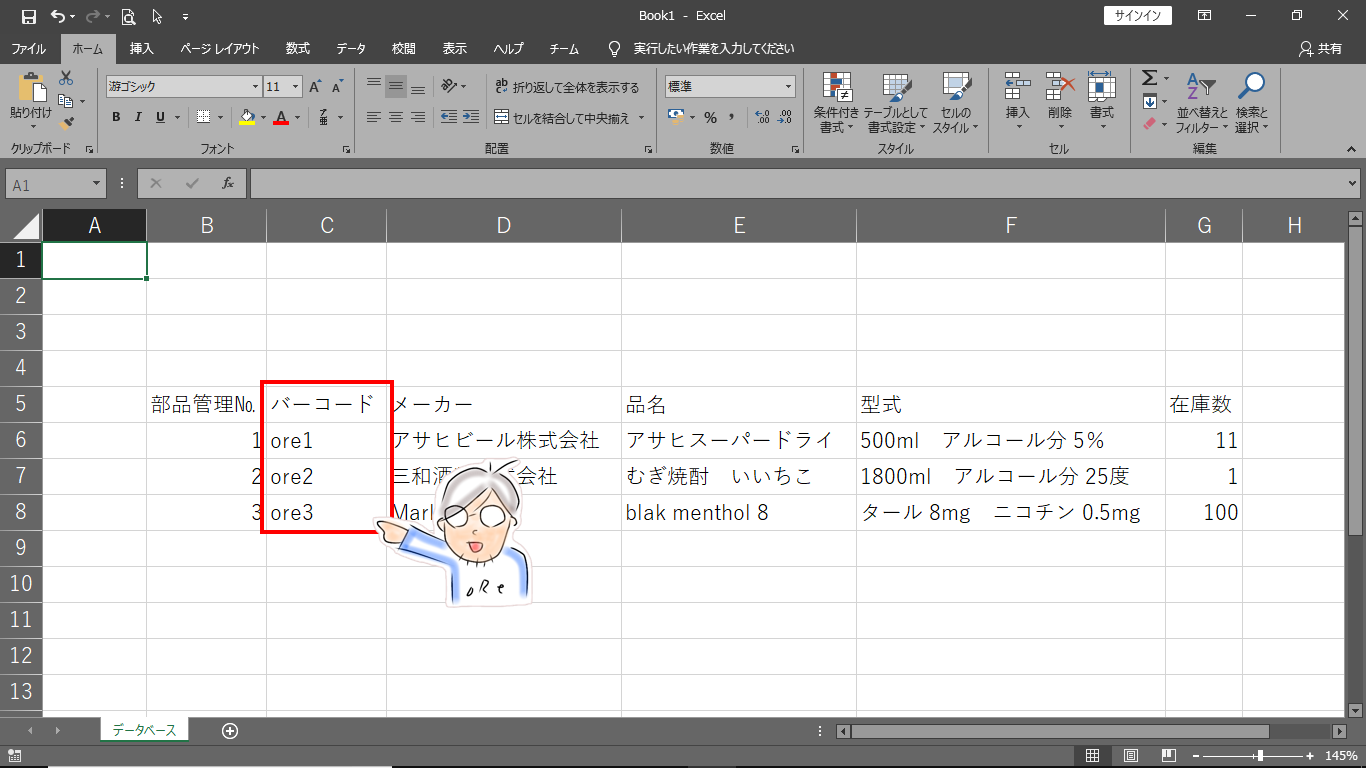Align text to the middle of cell
1366x768 pixels.
coord(396,86)
